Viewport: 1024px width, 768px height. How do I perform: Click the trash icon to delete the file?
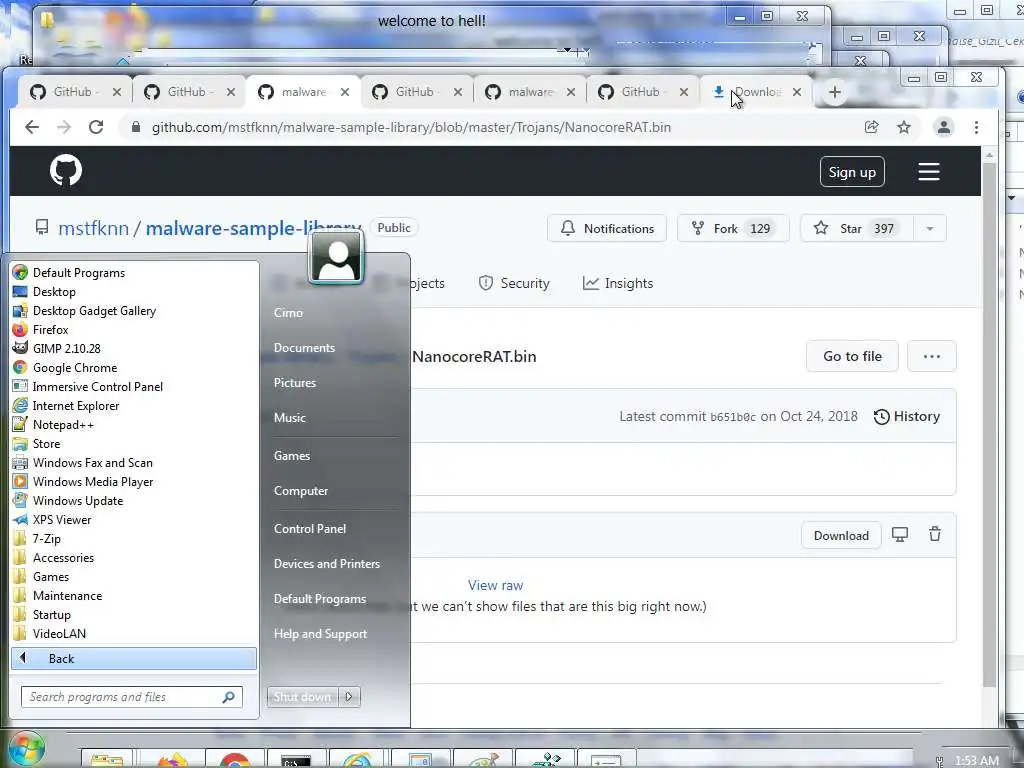[935, 534]
